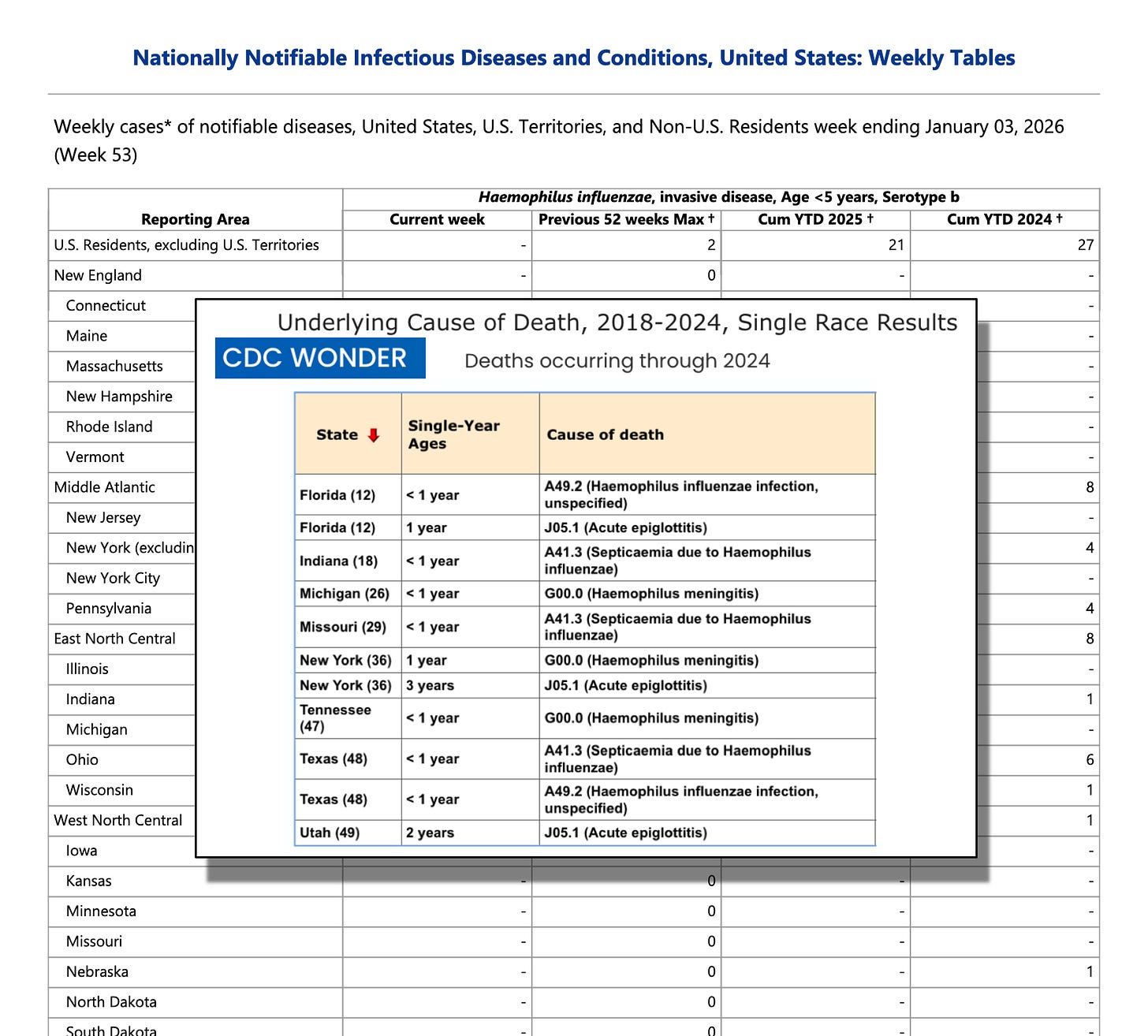Click 'G00.0 (Haemophilus meningitis)' in Michigan's row
The image size is (1148, 1036).
point(651,594)
